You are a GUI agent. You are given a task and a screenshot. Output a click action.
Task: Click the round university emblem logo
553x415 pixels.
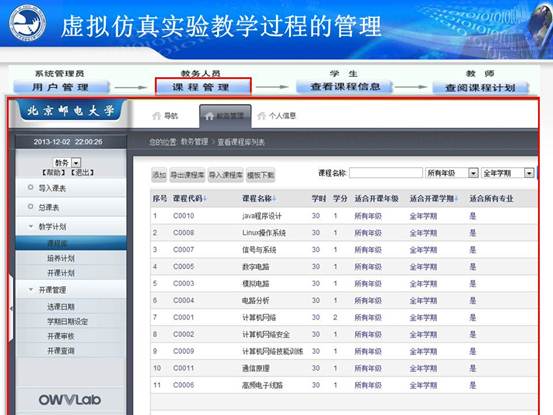[28, 22]
